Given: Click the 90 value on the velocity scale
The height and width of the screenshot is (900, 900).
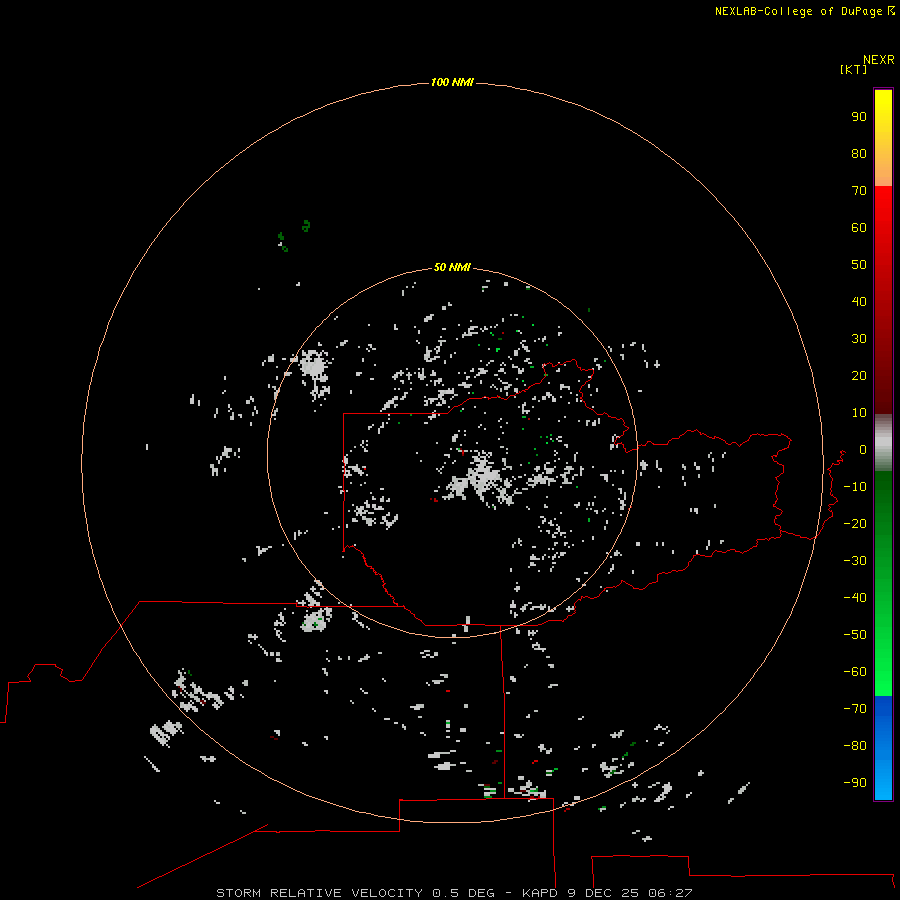Looking at the screenshot, I should click(x=859, y=117).
